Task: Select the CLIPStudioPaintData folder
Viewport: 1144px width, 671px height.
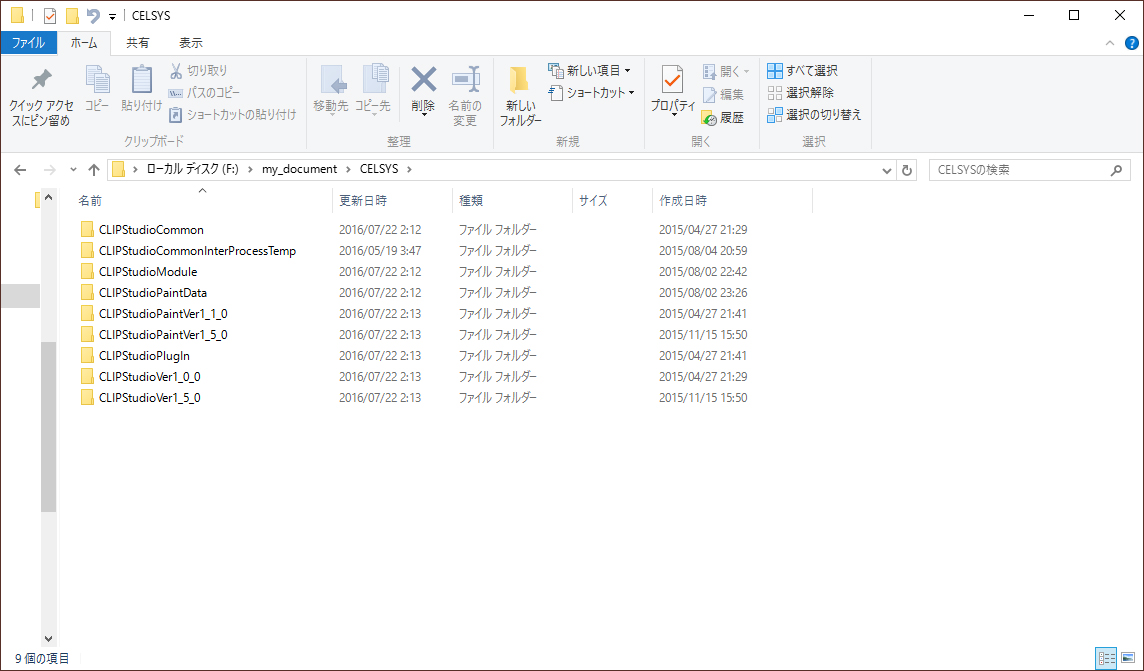Action: point(144,293)
